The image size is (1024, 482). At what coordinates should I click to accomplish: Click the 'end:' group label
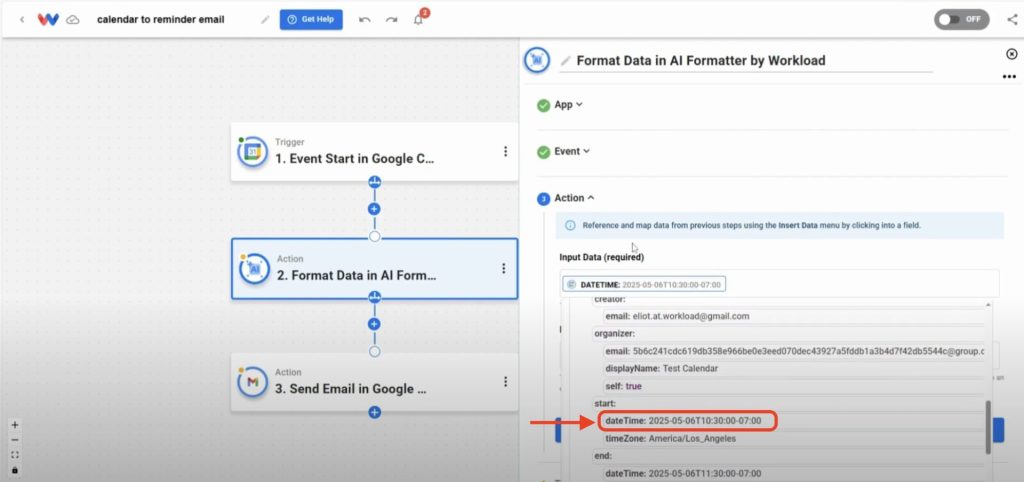click(x=602, y=456)
